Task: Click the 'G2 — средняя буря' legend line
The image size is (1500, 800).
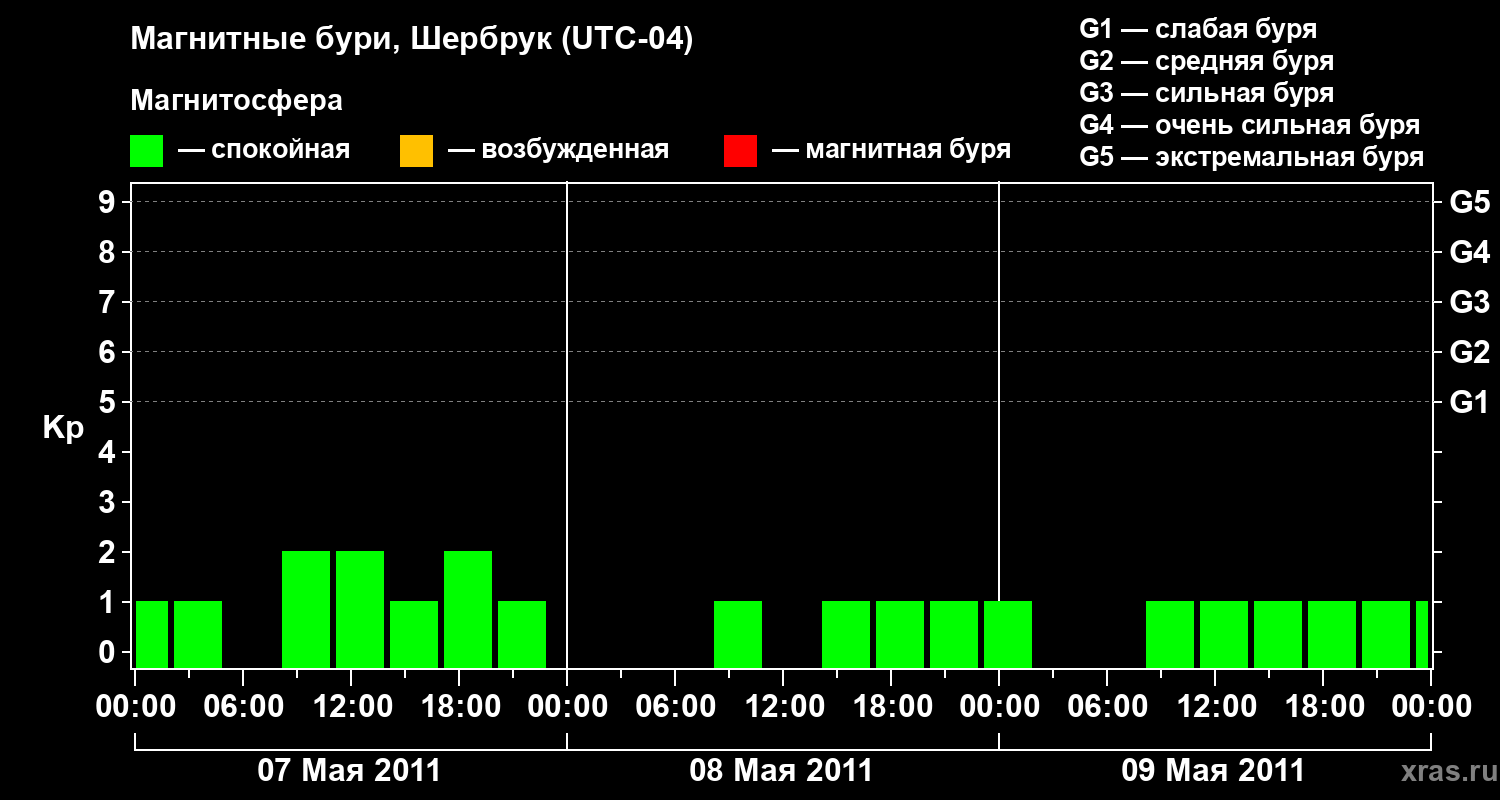Action: pyautogui.click(x=1206, y=61)
